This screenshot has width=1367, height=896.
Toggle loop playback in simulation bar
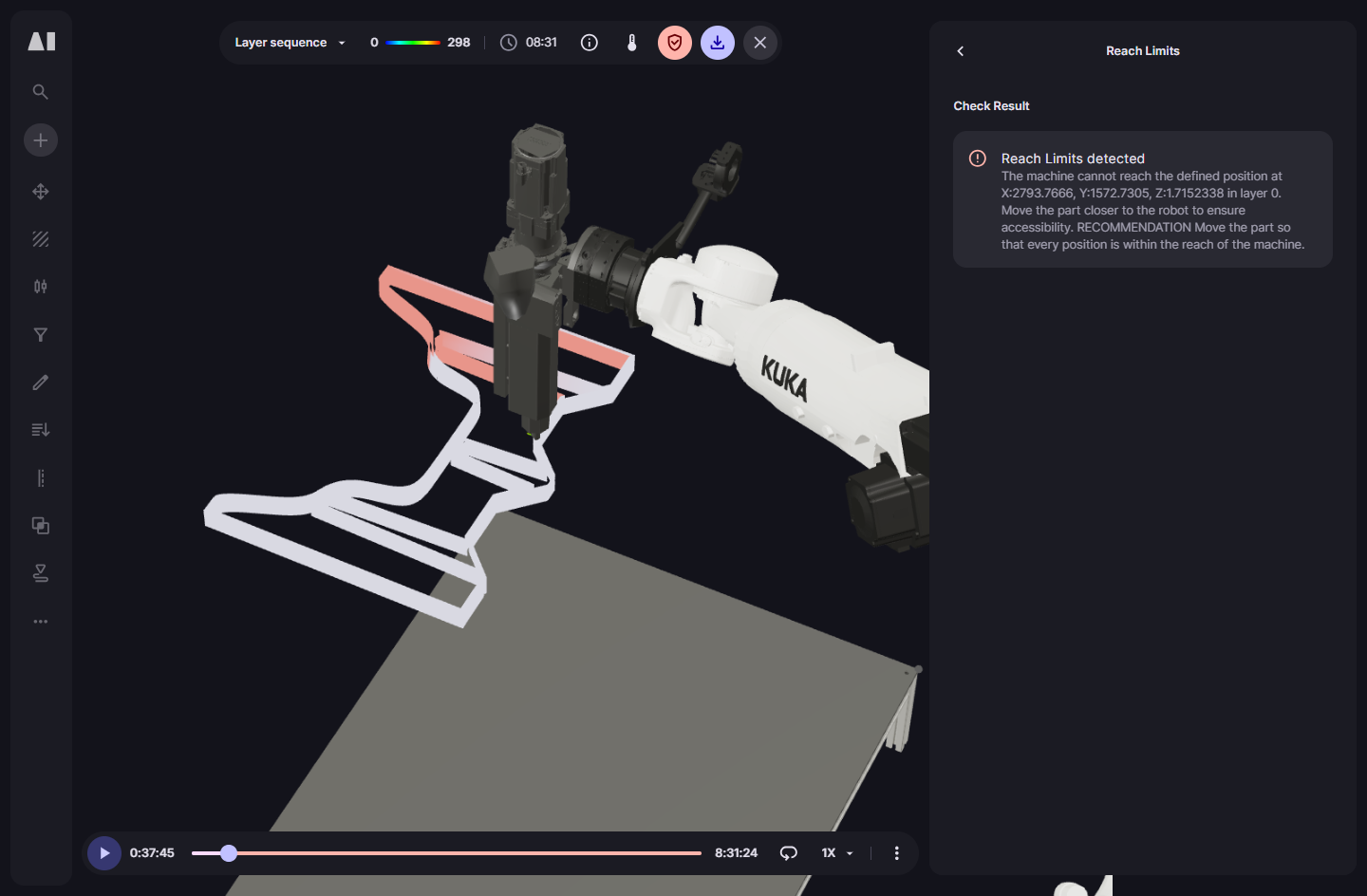point(788,853)
